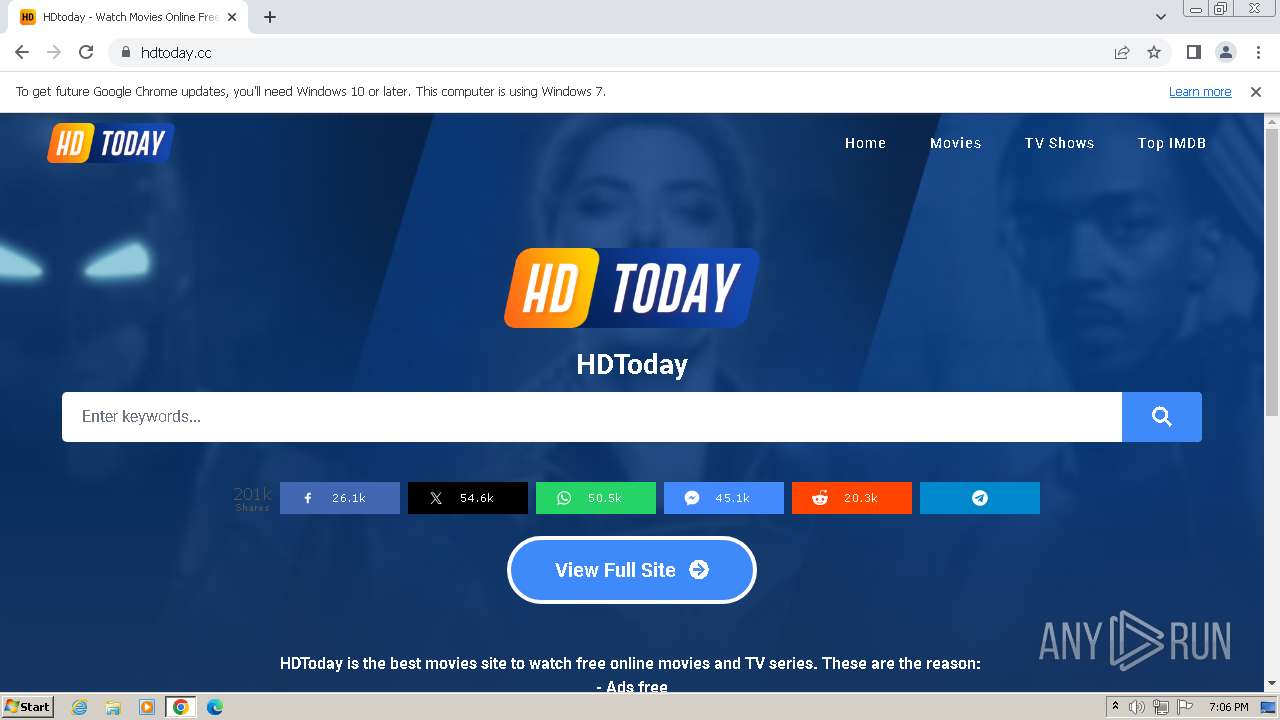Click the magnifier search button
This screenshot has height=720, width=1280.
click(x=1162, y=417)
